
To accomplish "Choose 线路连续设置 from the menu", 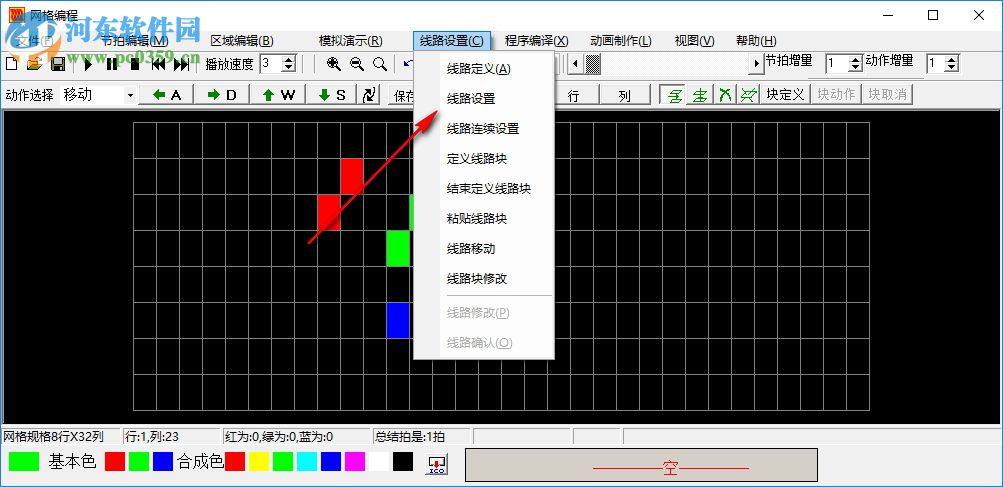I will [x=484, y=129].
